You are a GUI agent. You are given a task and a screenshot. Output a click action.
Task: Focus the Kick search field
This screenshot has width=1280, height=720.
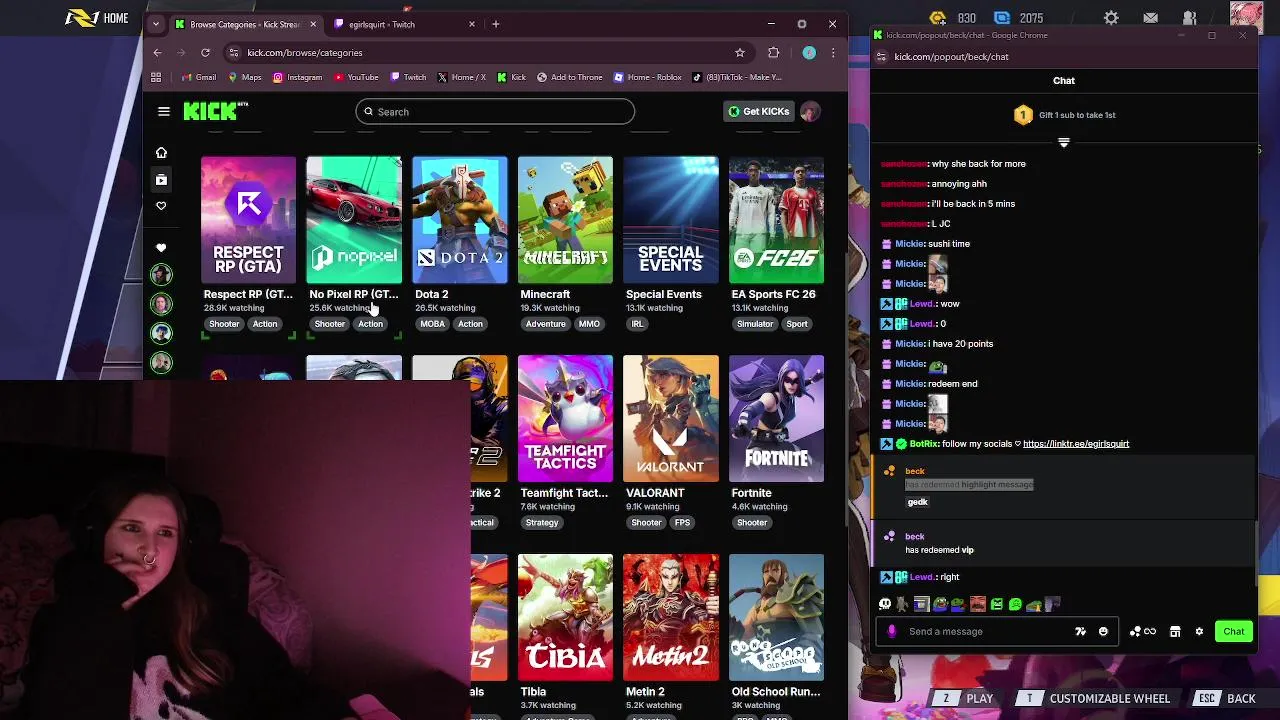(x=495, y=112)
